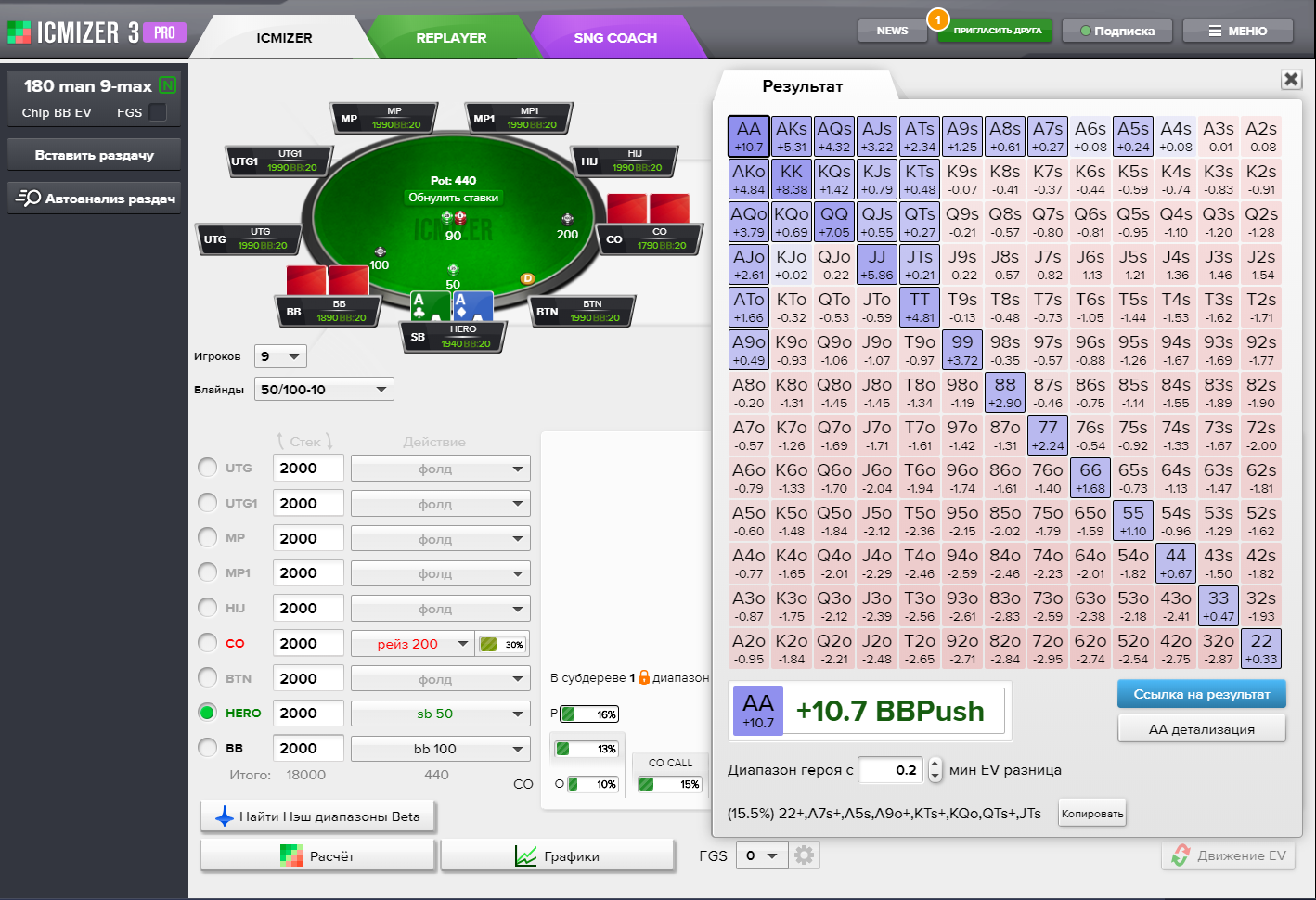Open FGS gear settings icon
The height and width of the screenshot is (900, 1316).
pos(804,855)
